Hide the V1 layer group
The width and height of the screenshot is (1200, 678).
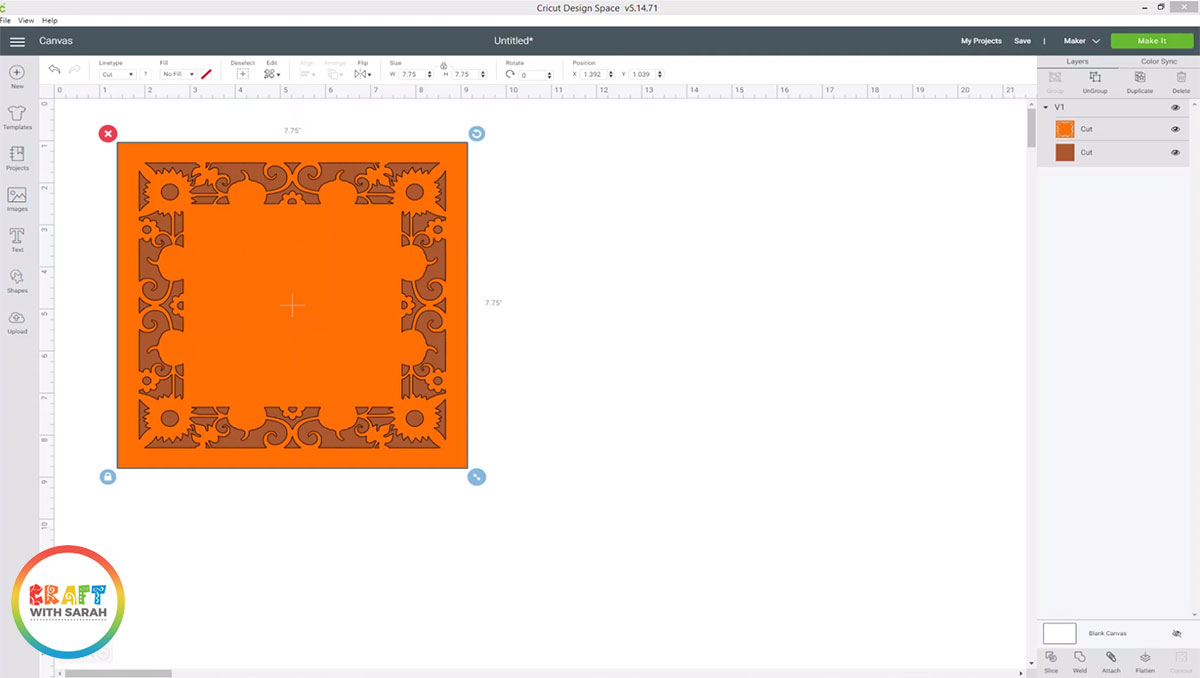1176,106
